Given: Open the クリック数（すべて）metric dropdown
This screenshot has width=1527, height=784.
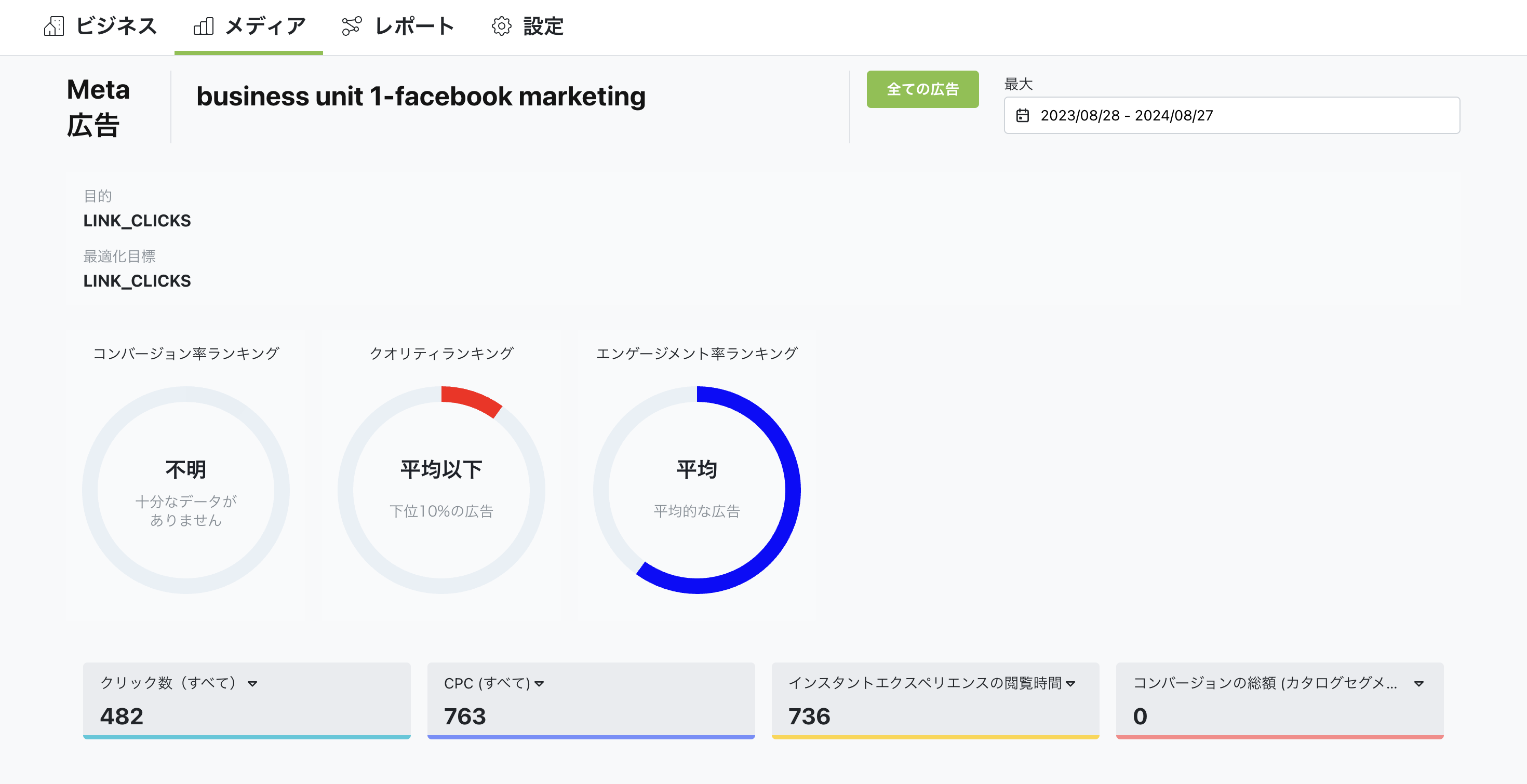Looking at the screenshot, I should tap(252, 683).
